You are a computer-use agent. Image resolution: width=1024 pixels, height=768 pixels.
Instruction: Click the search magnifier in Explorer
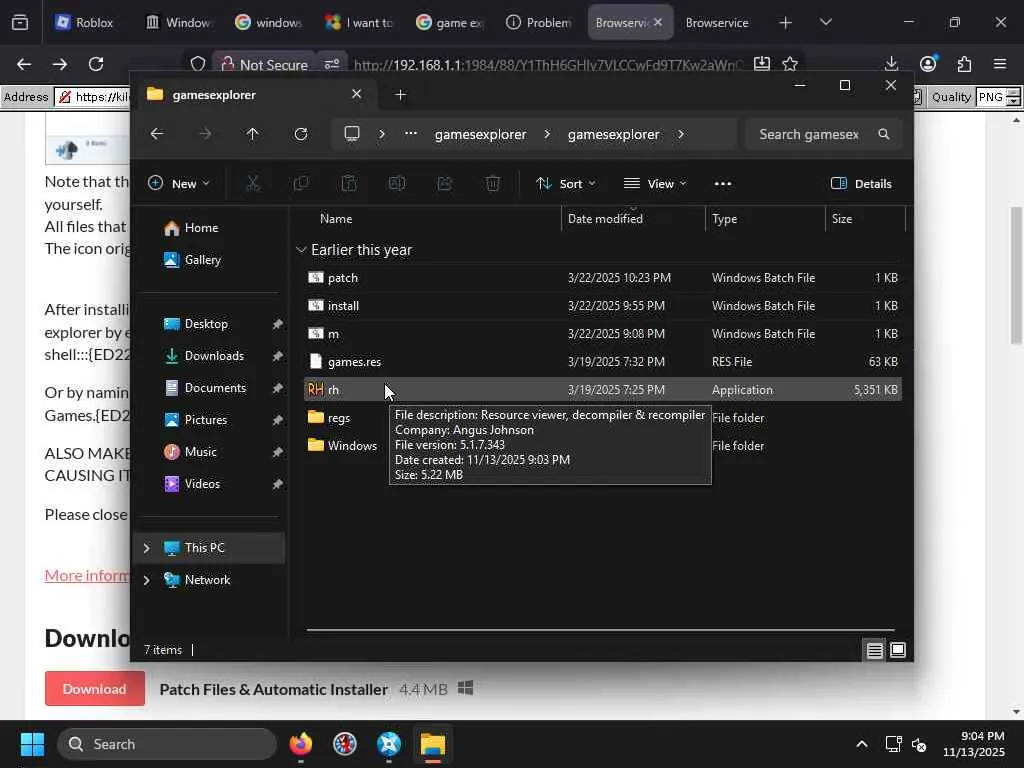(x=884, y=134)
